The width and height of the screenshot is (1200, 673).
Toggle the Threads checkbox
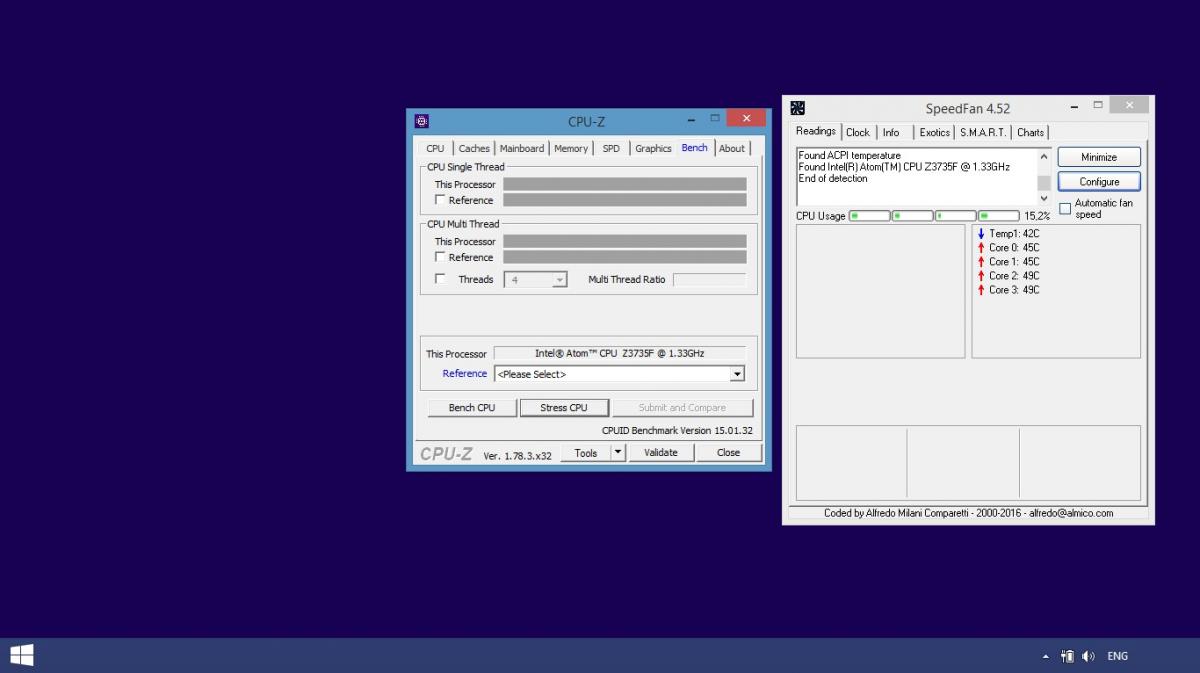coord(440,279)
